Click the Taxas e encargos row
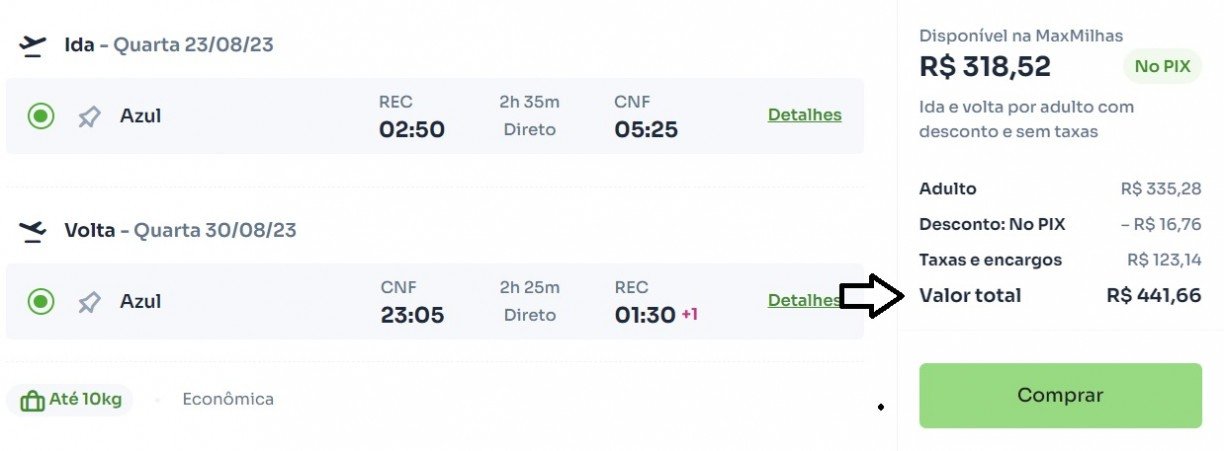 (x=1060, y=260)
